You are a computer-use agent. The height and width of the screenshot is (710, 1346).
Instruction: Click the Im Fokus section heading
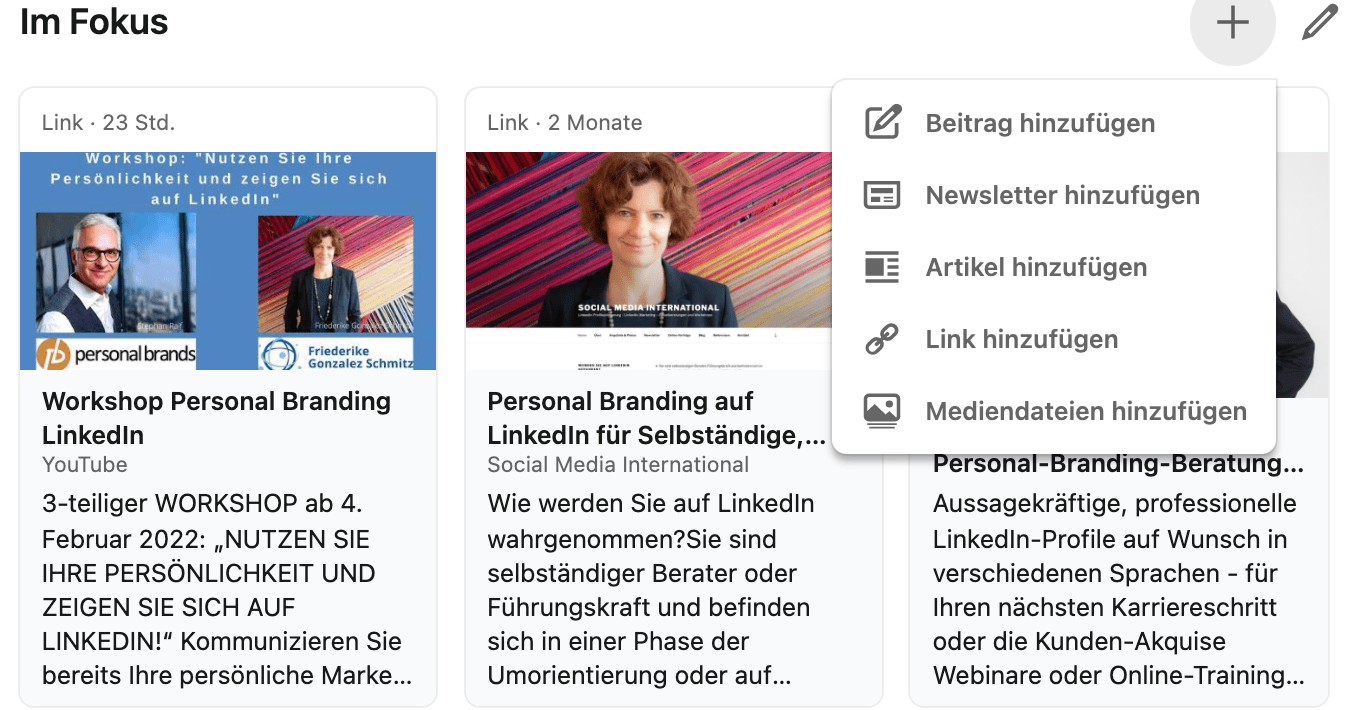[94, 22]
